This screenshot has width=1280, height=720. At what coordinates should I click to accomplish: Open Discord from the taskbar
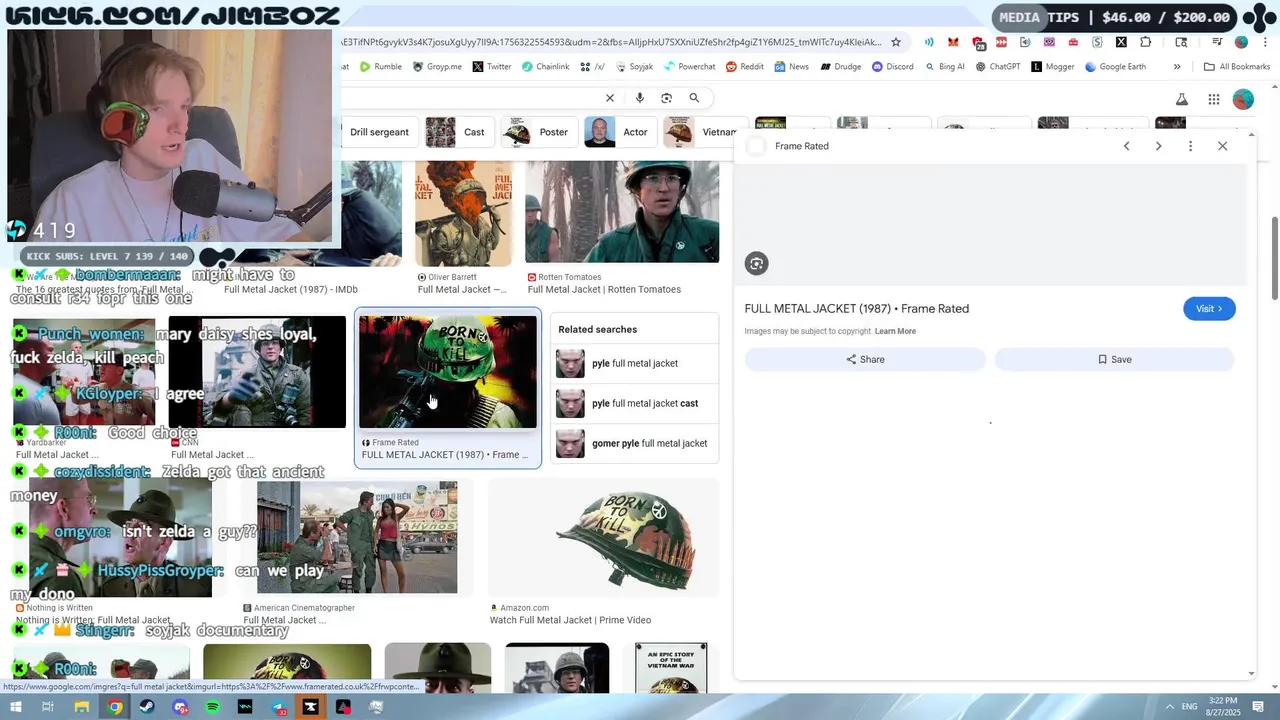(x=180, y=707)
